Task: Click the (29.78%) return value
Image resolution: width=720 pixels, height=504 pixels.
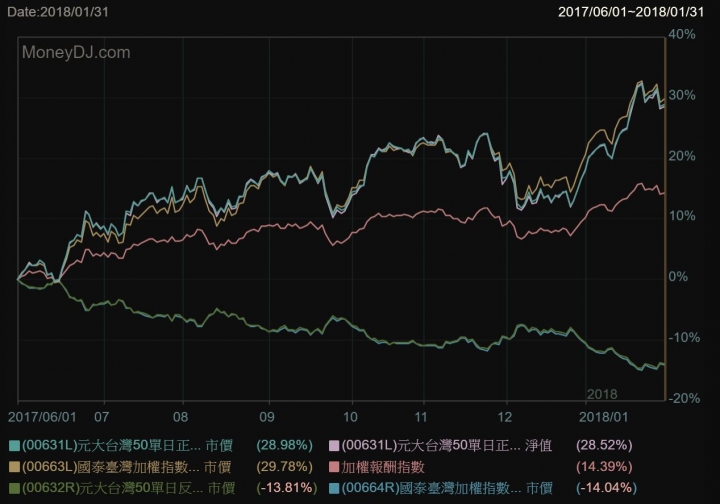Action: point(285,467)
